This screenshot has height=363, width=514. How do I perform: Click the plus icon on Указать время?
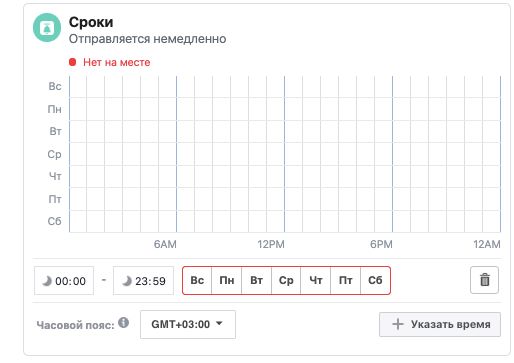pyautogui.click(x=398, y=324)
